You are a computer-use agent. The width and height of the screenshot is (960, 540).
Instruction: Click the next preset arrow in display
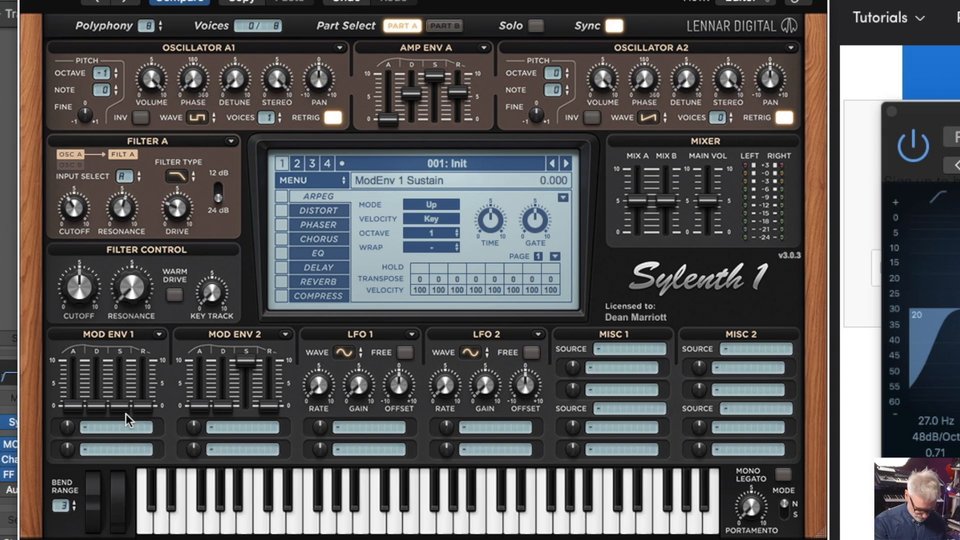click(x=565, y=163)
